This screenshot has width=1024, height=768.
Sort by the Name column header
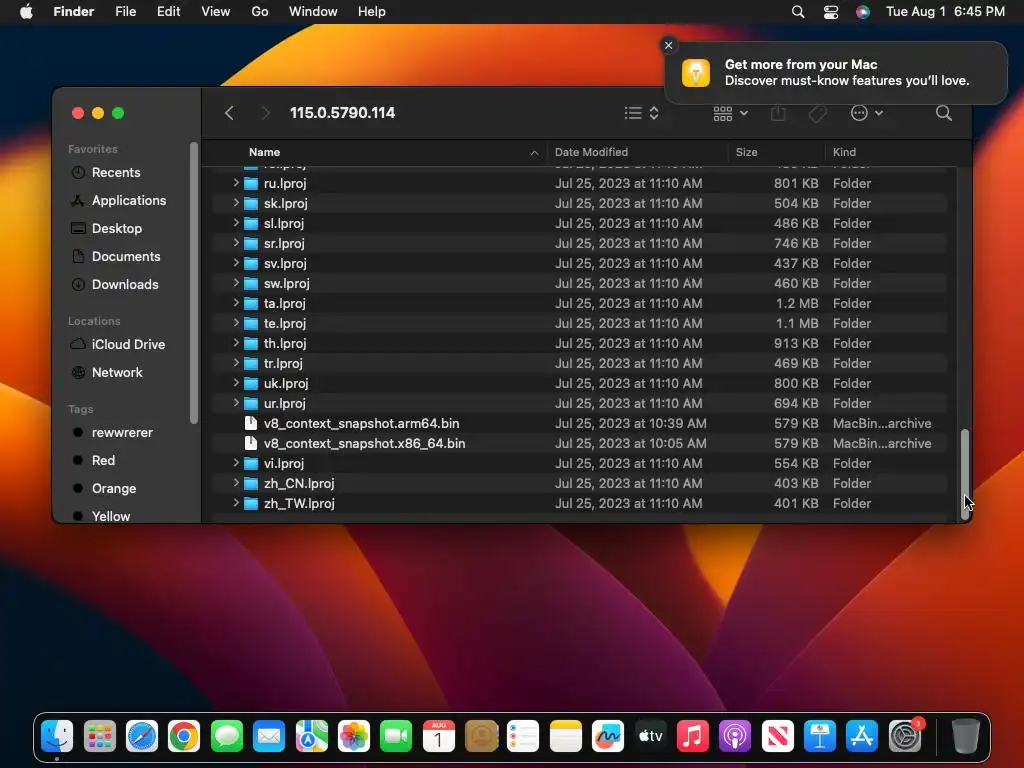264,152
